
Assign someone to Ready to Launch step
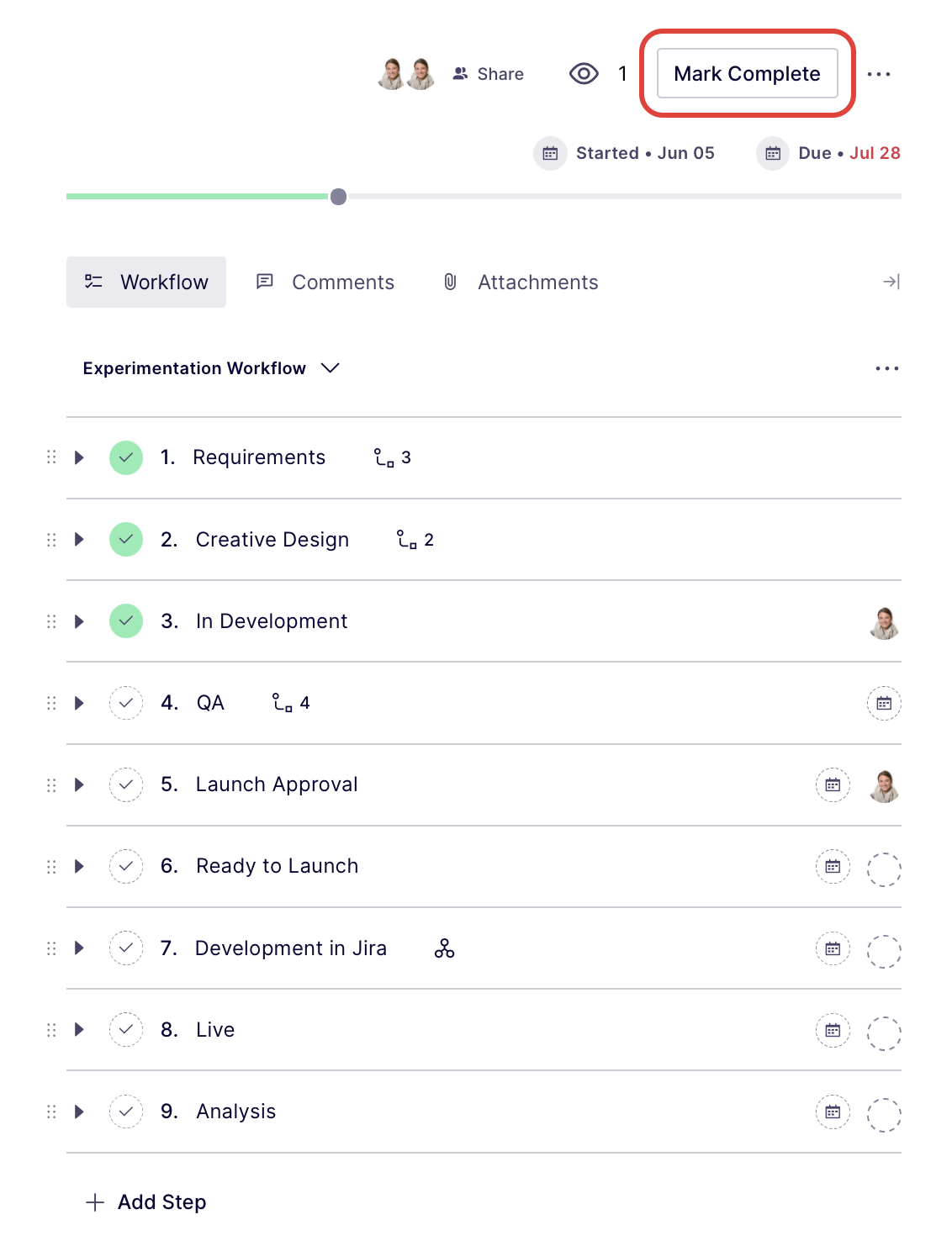(884, 869)
